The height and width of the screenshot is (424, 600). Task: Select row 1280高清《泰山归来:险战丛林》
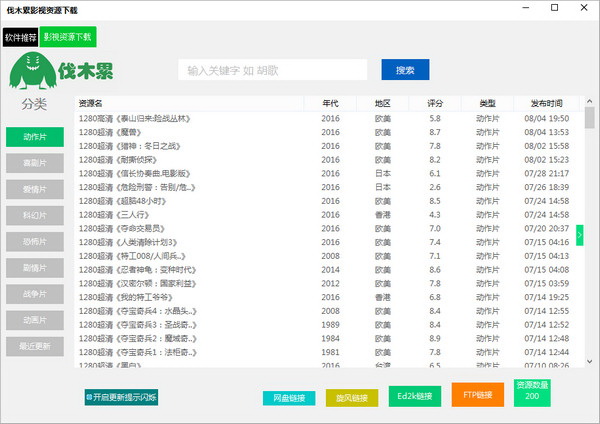(329, 119)
